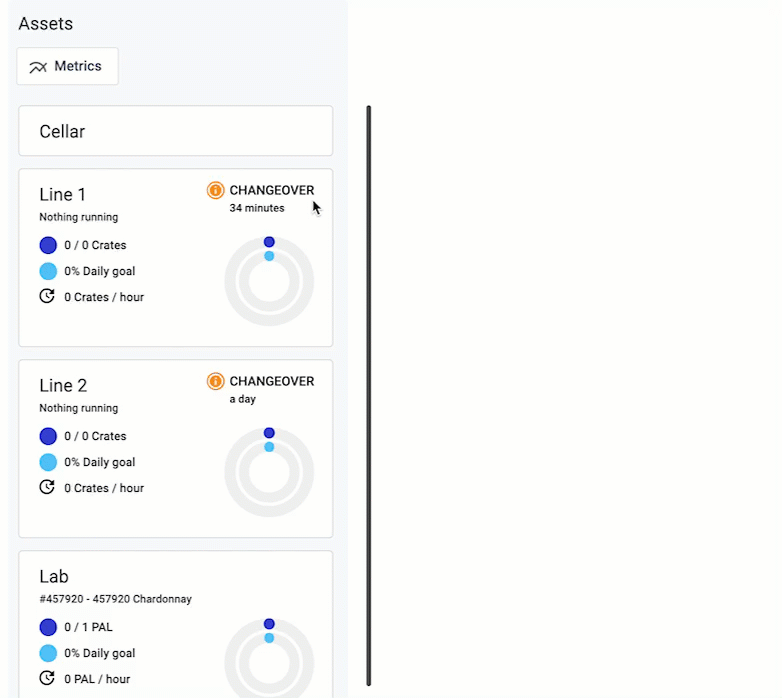Click Line 2 orange changeover info icon
Image resolution: width=782 pixels, height=698 pixels.
coord(215,381)
